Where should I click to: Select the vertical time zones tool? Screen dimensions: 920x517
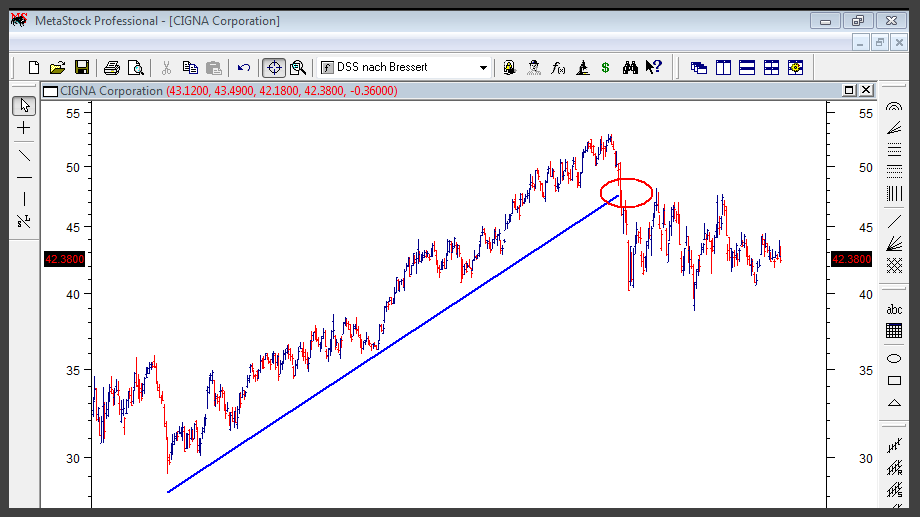pos(894,193)
